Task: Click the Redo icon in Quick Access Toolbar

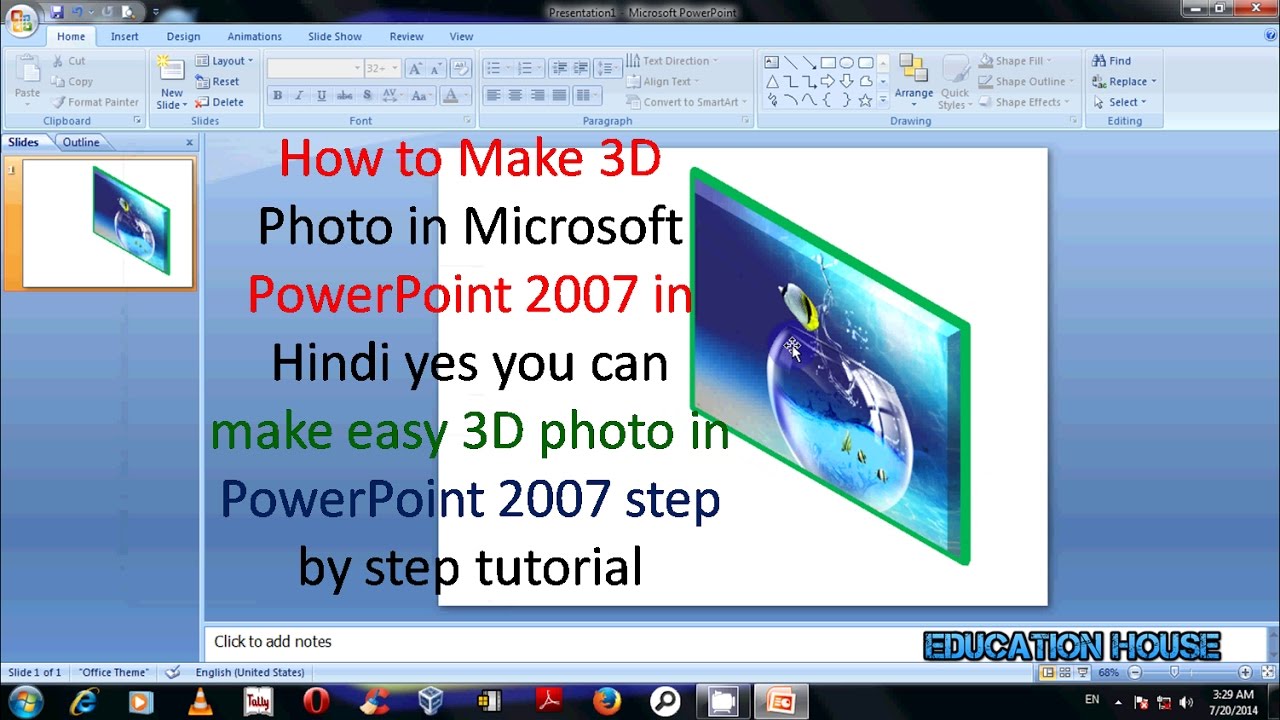Action: coord(107,12)
